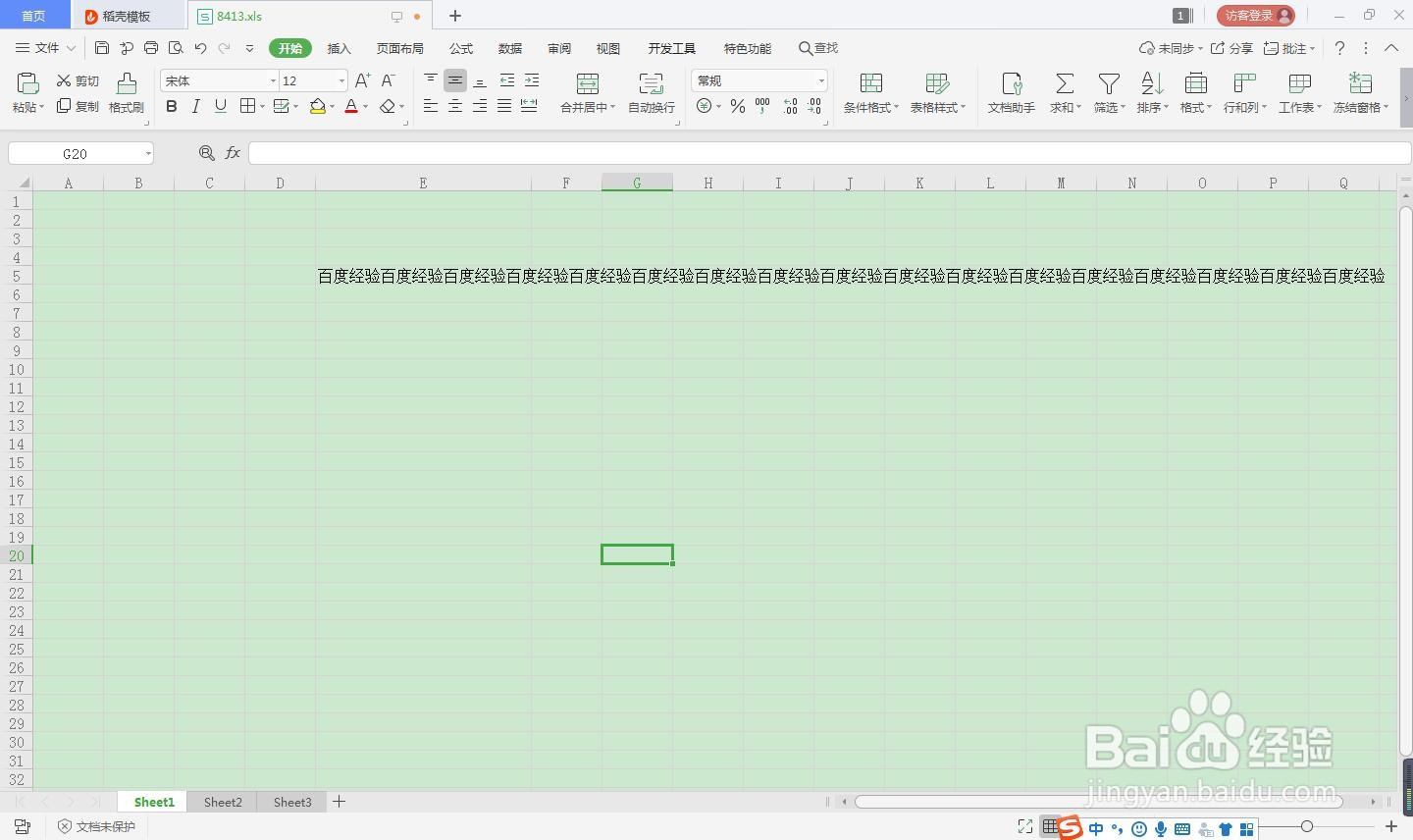The height and width of the screenshot is (840, 1413).
Task: Click the insert function fx icon
Action: [233, 153]
